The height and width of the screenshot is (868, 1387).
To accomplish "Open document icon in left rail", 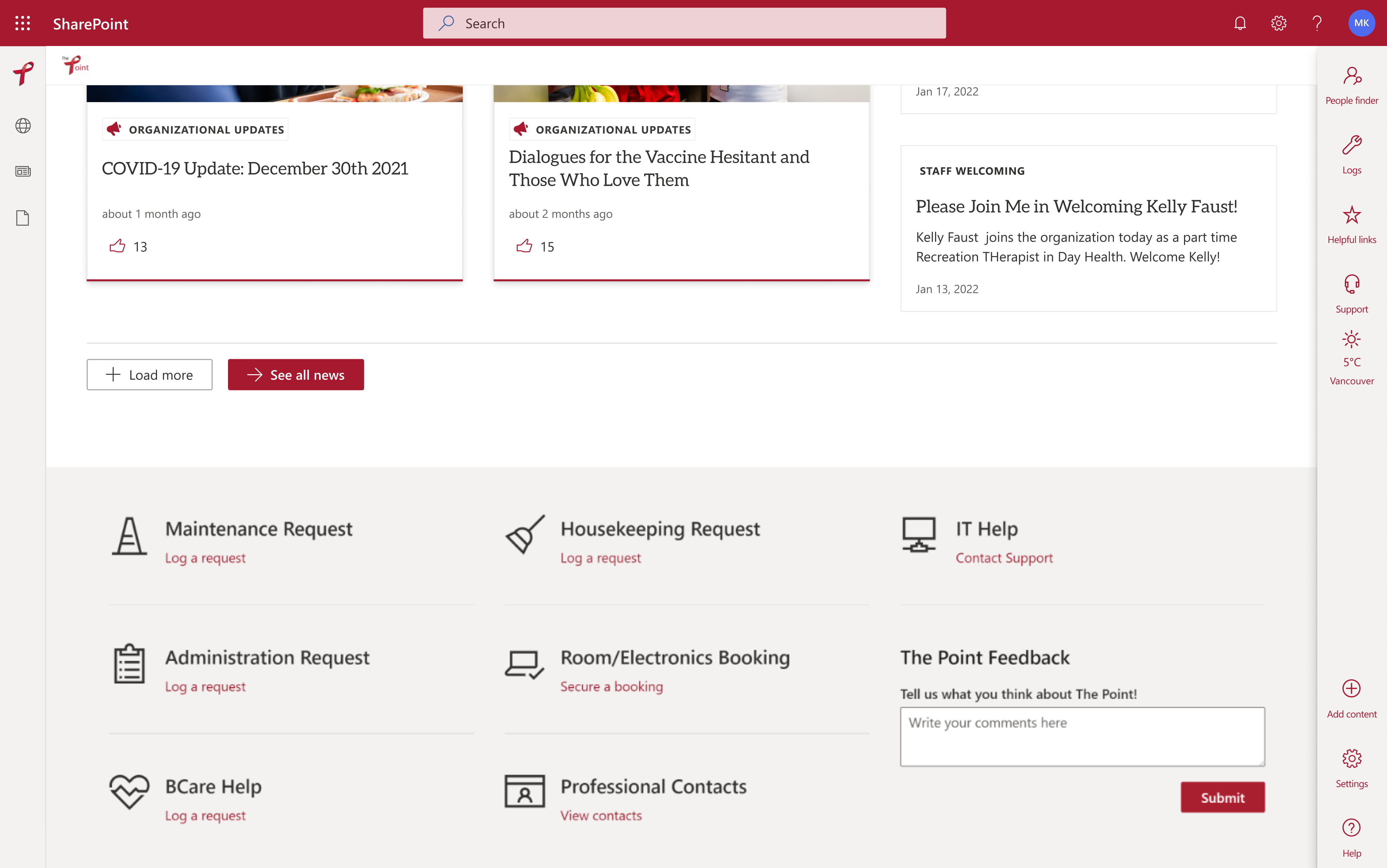I will click(22, 218).
